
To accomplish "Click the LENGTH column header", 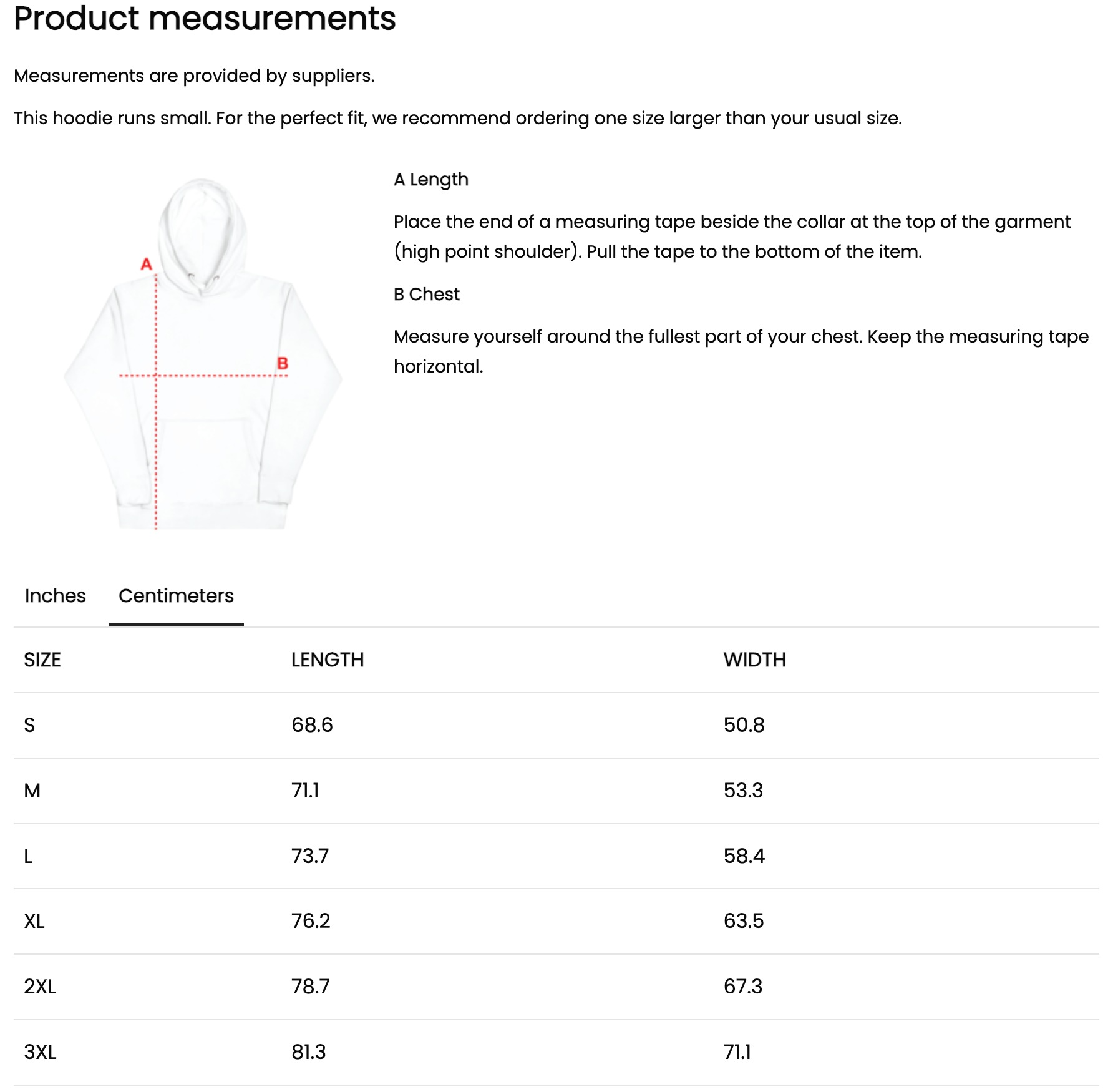I will pos(327,659).
